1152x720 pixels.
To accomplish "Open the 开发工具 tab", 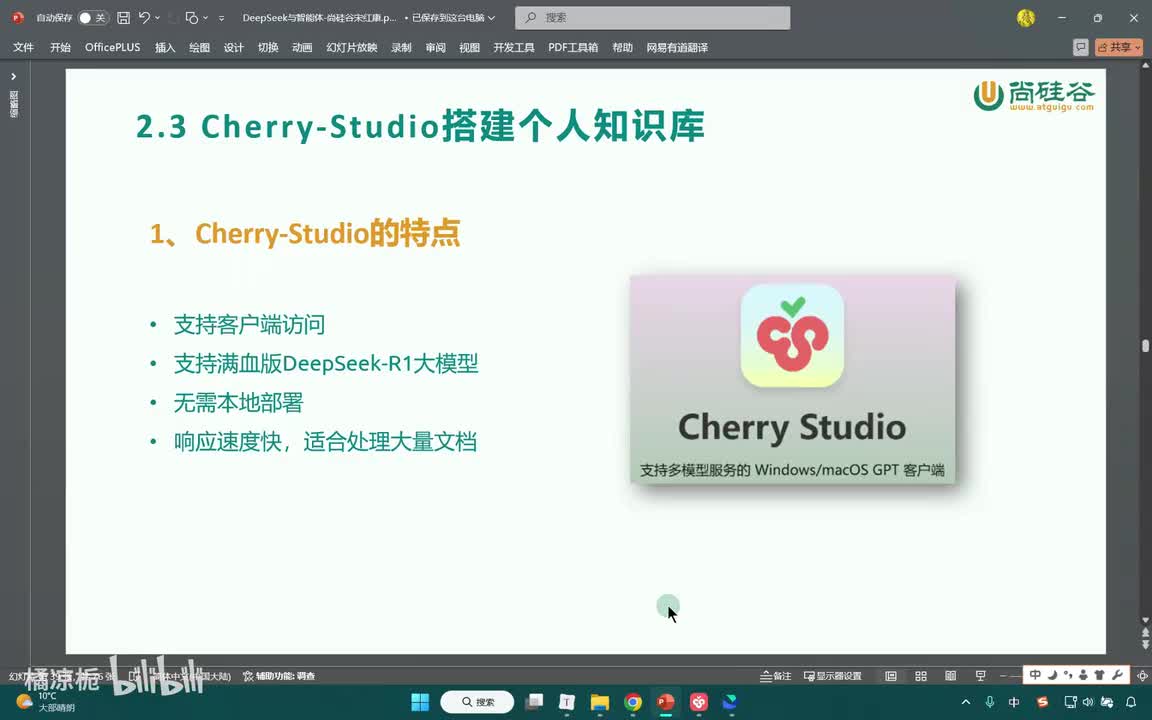I will pyautogui.click(x=514, y=47).
